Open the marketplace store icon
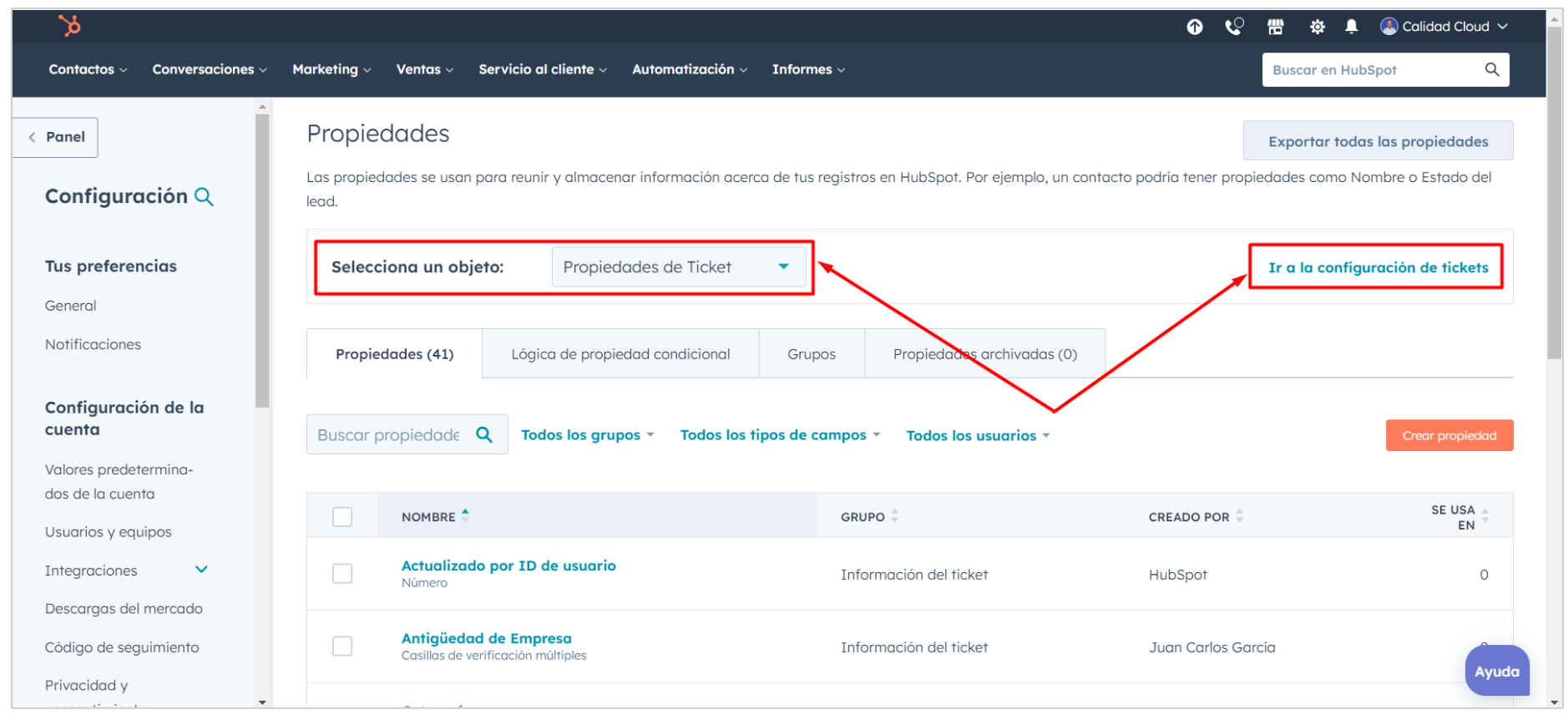 click(1275, 27)
